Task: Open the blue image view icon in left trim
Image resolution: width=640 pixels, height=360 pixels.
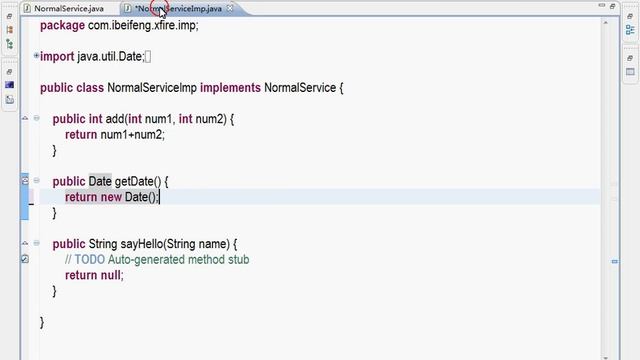Action: [x=9, y=85]
